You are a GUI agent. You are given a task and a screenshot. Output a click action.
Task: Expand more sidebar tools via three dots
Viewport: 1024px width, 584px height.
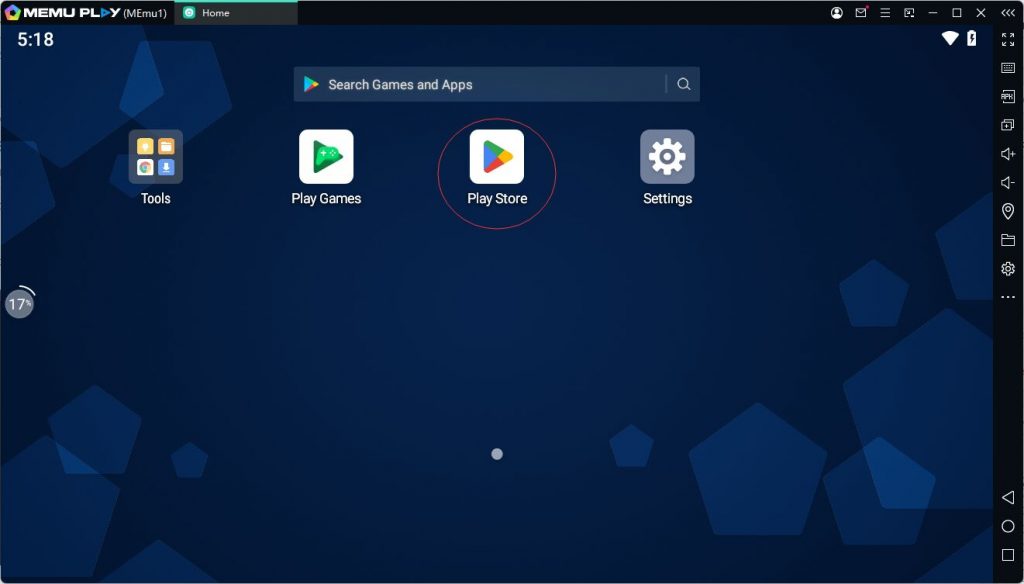pos(1008,297)
